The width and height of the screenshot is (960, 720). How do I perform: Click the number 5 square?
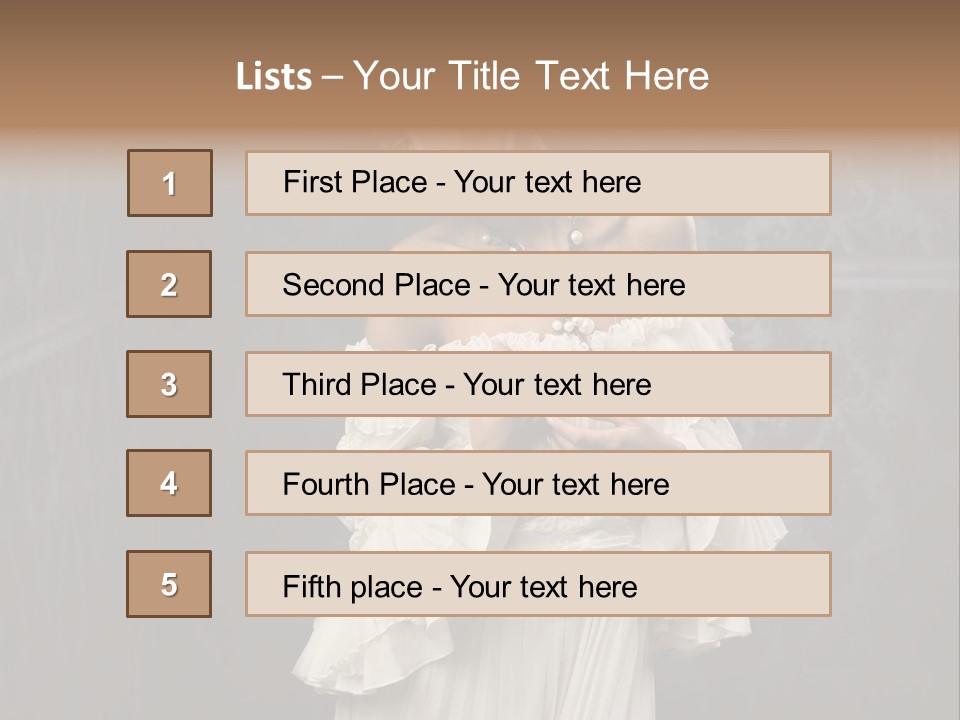169,584
